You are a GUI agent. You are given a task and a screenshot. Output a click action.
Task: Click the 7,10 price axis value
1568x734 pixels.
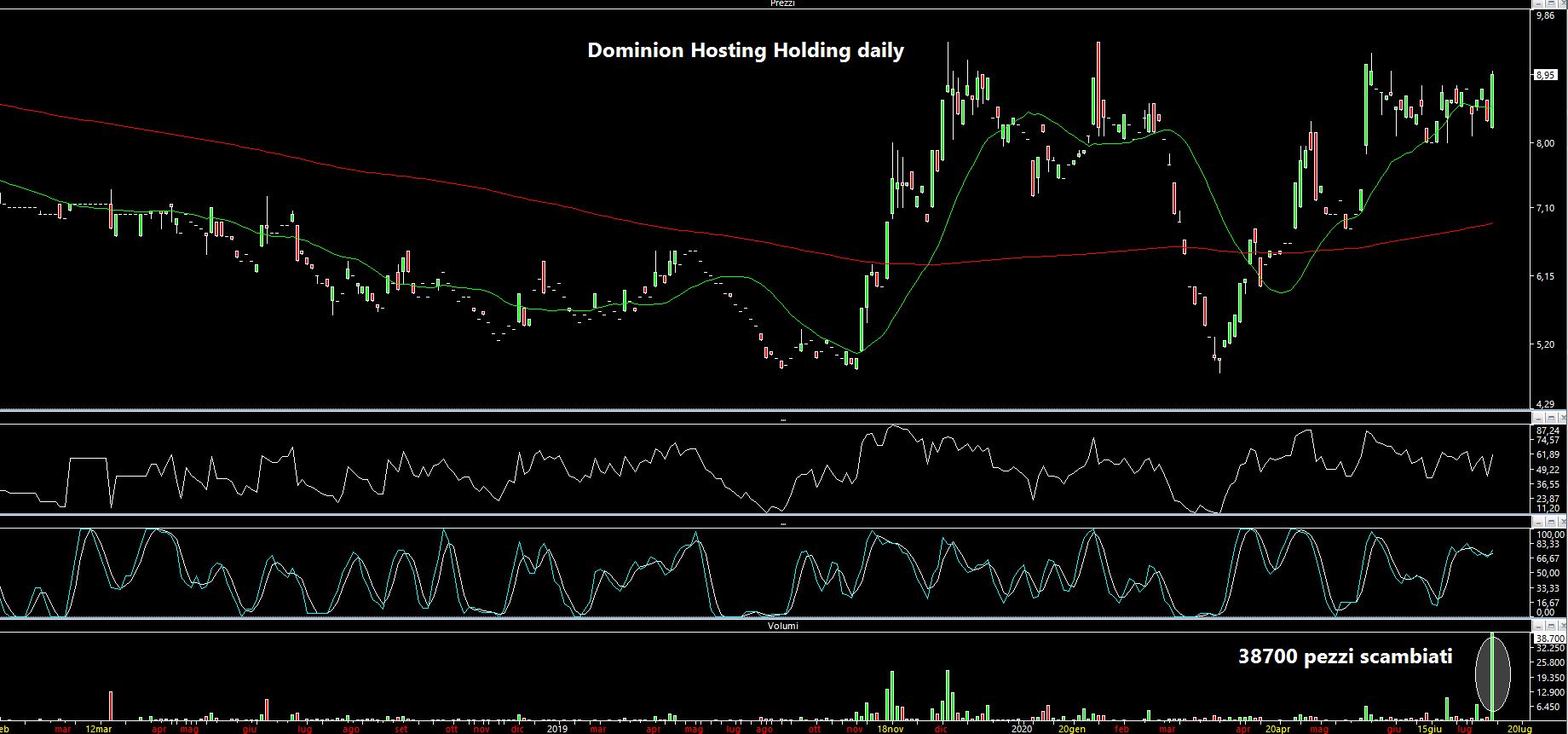coord(1544,208)
